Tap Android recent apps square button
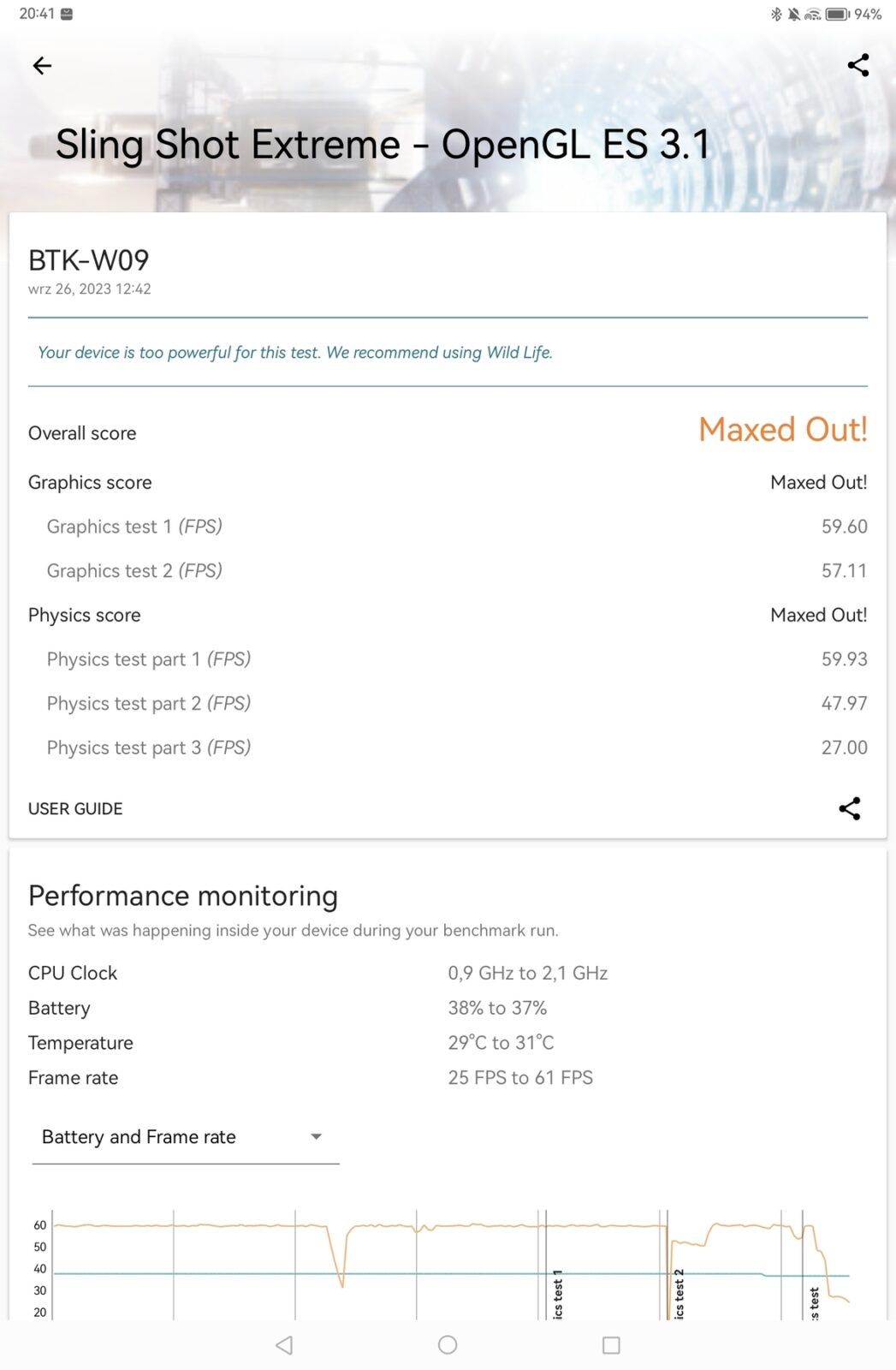 (611, 1345)
